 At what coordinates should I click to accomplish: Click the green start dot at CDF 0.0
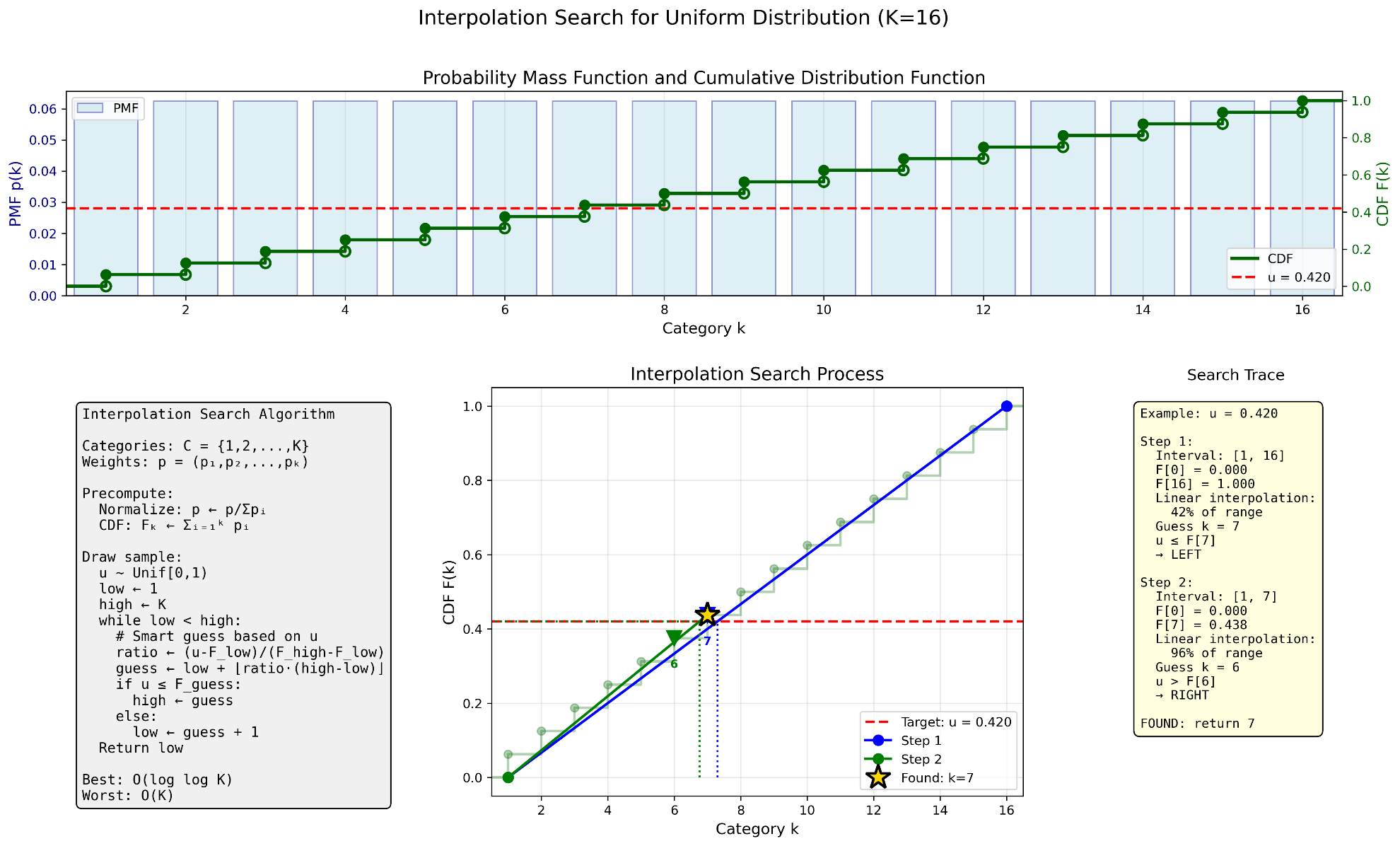(508, 777)
